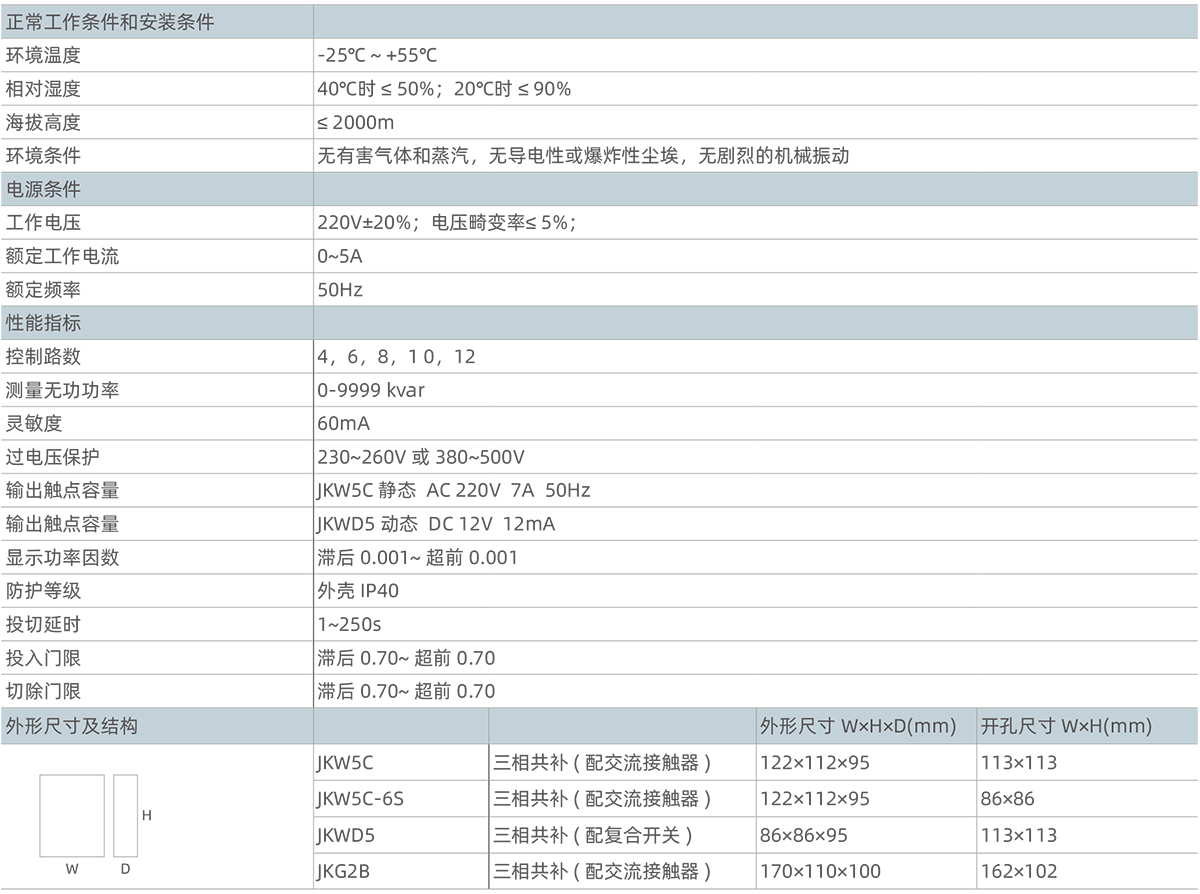Click last diamond bullet in 性能指标 section

coord(308,690)
